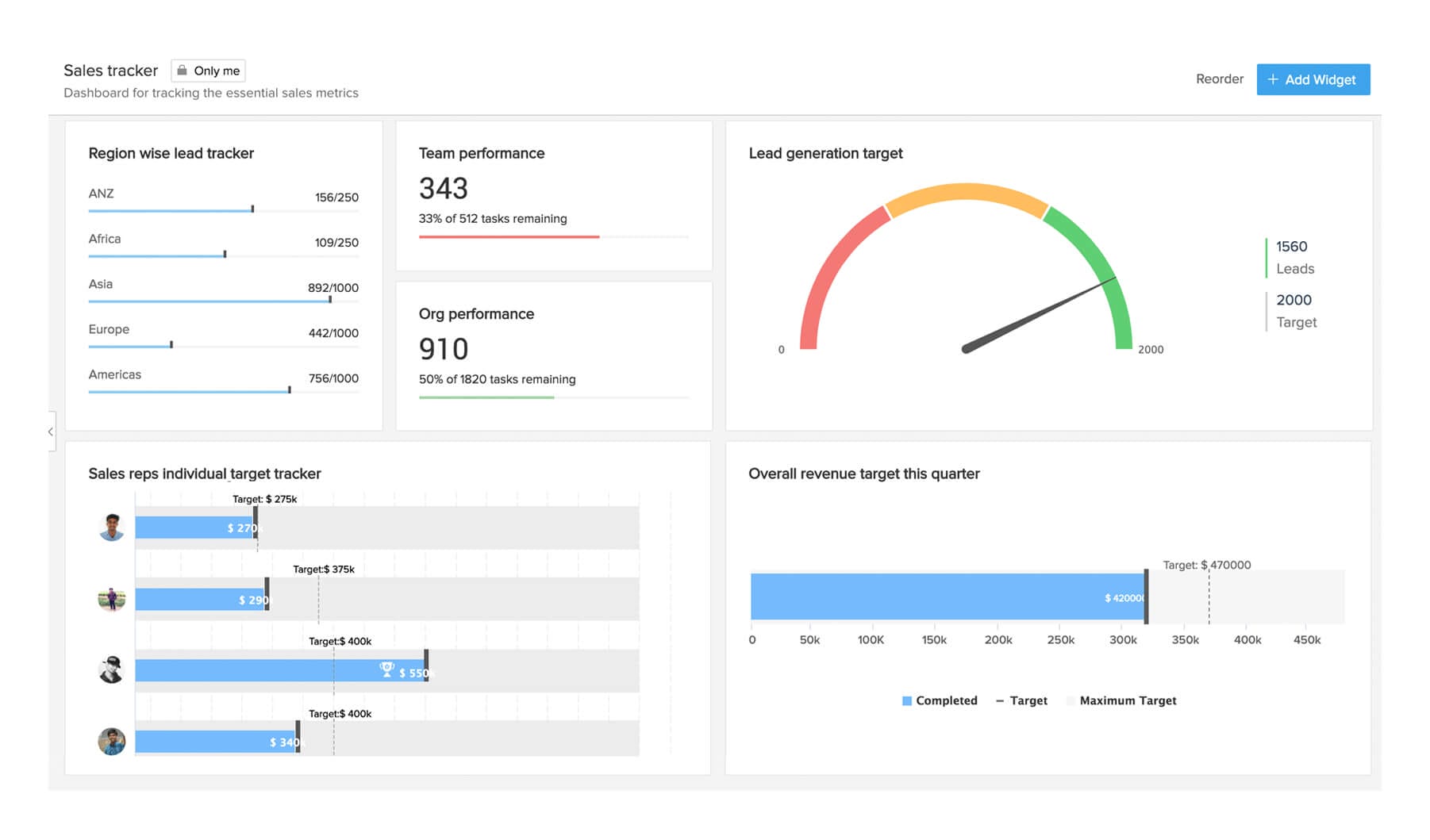Open the third sales rep's avatar photo
This screenshot has height=840, width=1430.
(x=112, y=670)
